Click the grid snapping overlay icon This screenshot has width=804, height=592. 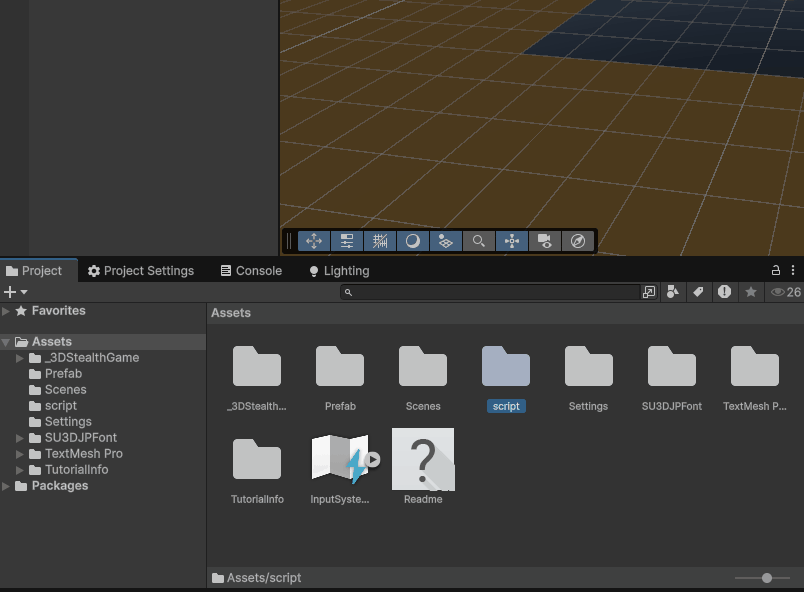click(380, 241)
